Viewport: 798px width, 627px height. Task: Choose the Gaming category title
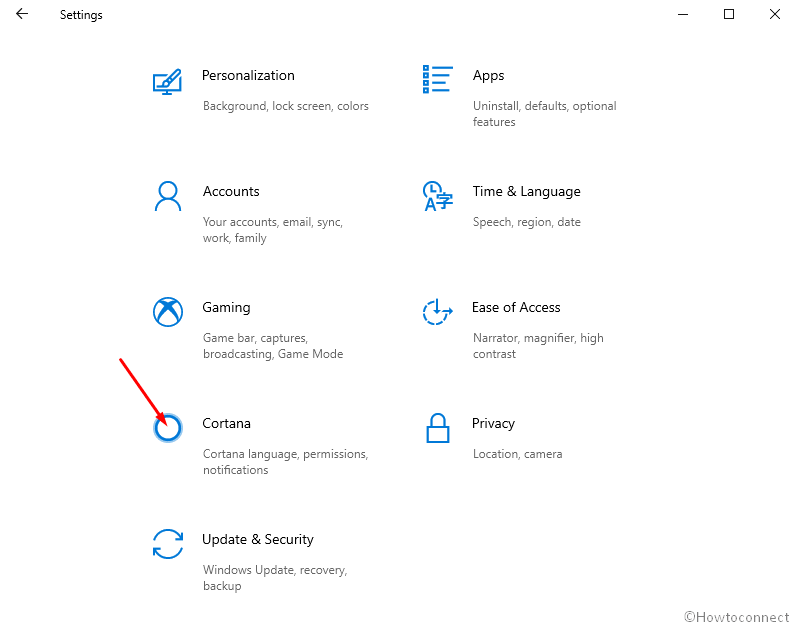pyautogui.click(x=226, y=308)
